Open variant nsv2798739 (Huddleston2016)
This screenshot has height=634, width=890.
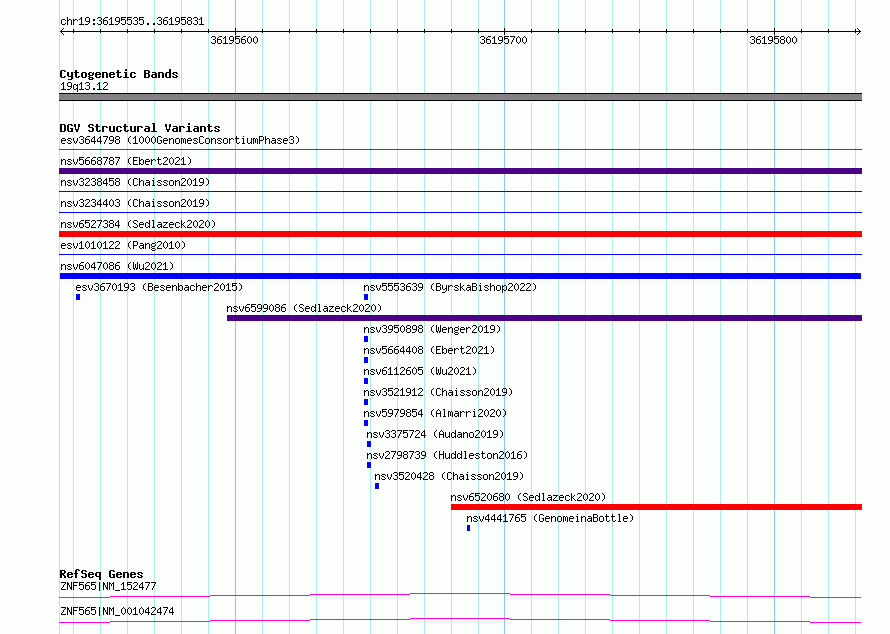(x=447, y=455)
